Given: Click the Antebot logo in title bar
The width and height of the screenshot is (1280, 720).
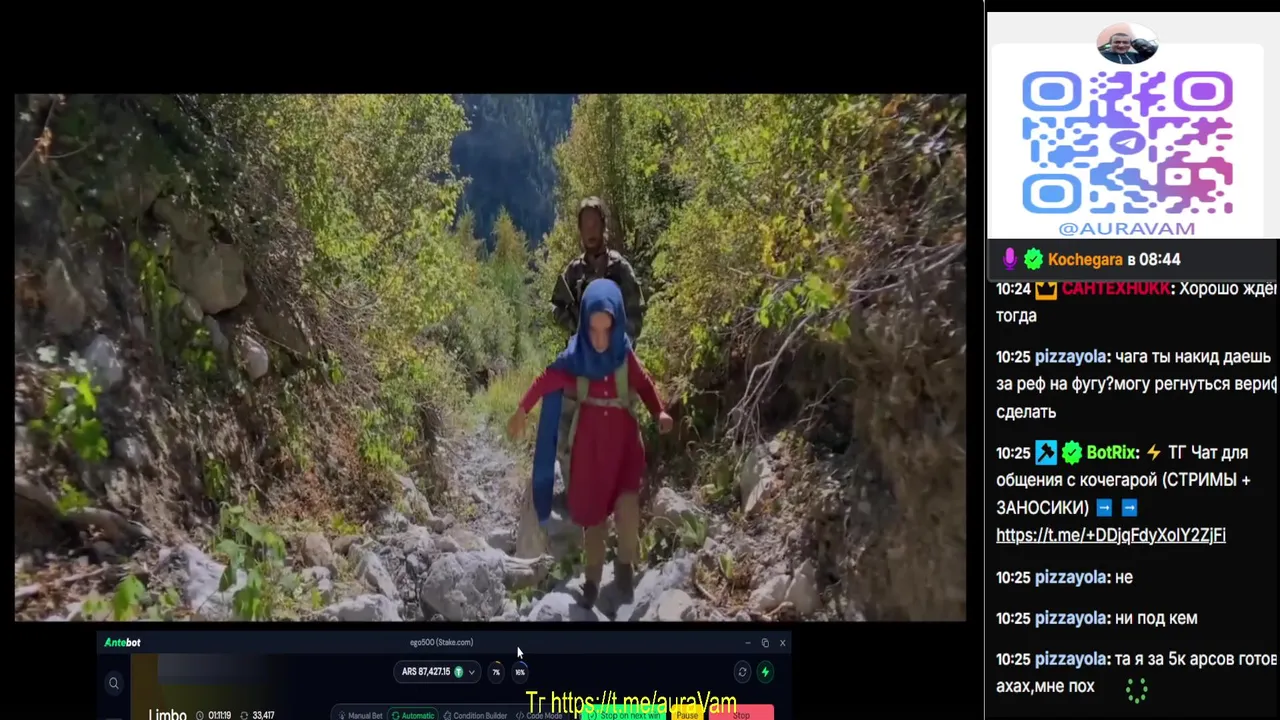Looking at the screenshot, I should click(123, 642).
